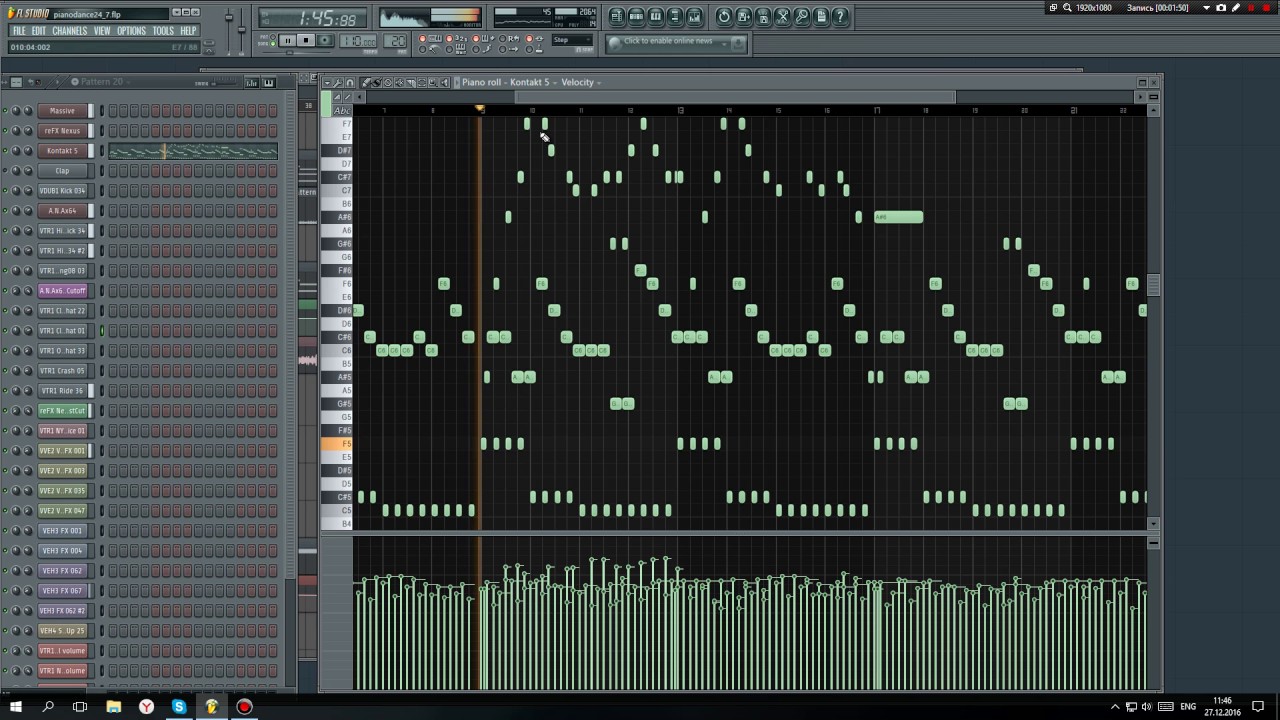Click to enable online news
1280x720 pixels.
[667, 41]
